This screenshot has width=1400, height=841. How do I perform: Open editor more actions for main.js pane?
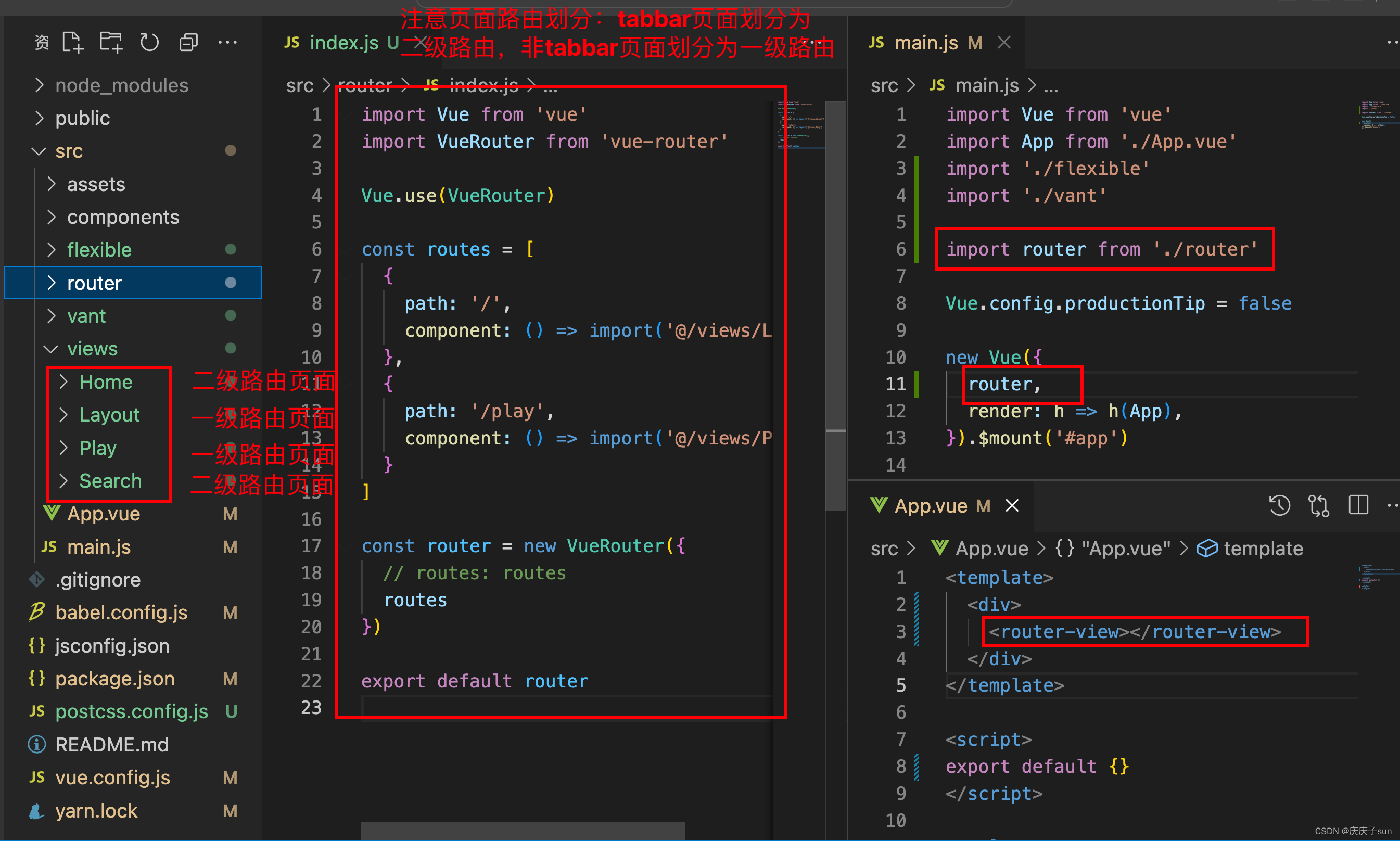click(x=1393, y=42)
